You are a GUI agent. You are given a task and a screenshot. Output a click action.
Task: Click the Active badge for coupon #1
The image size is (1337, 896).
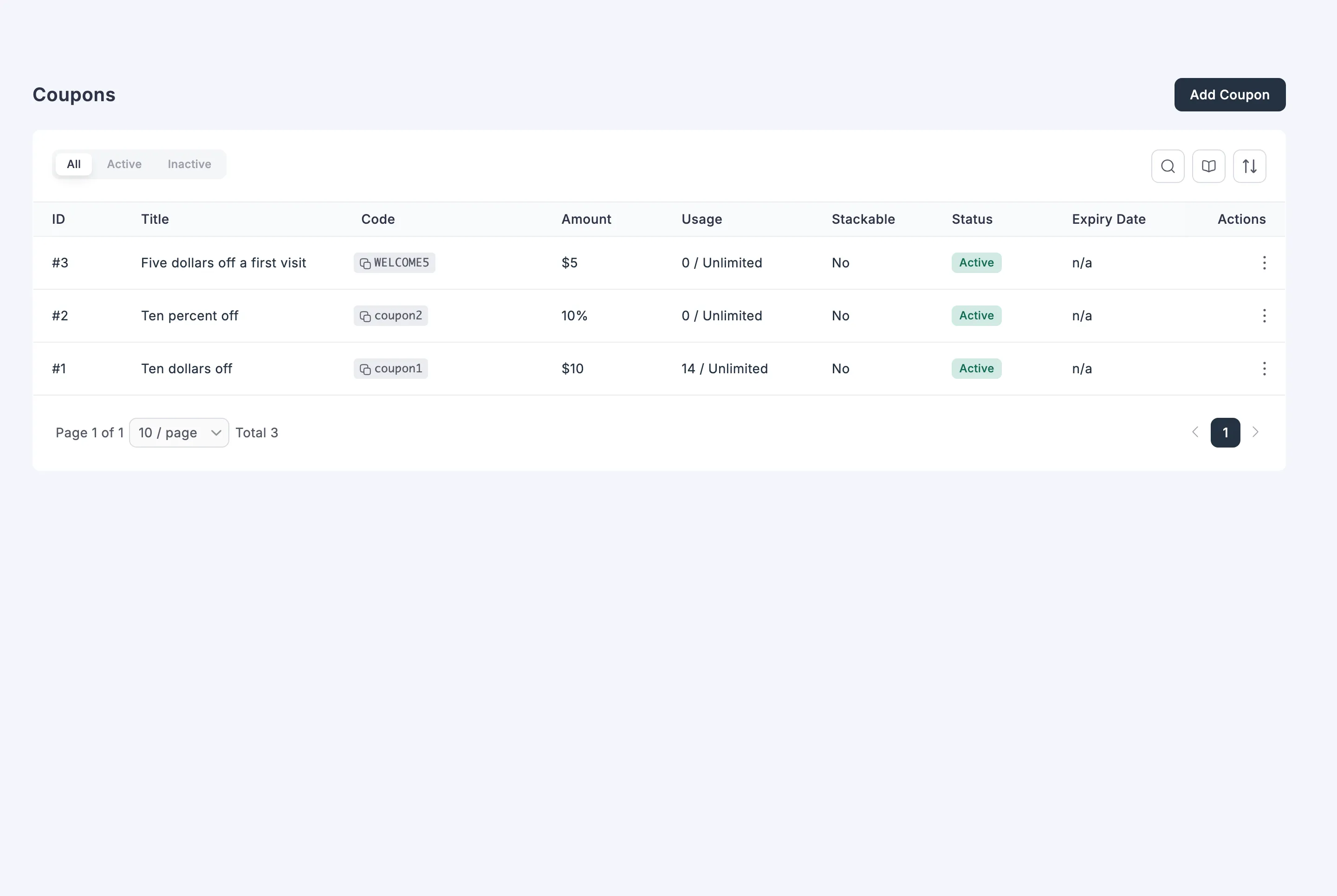[976, 369]
